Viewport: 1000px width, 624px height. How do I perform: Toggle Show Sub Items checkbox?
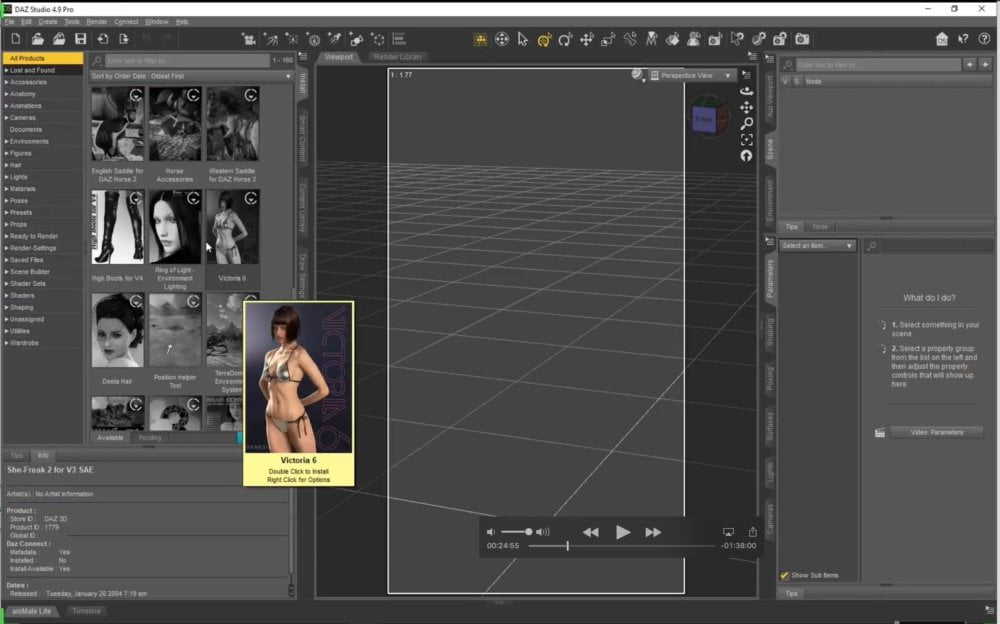pos(784,576)
